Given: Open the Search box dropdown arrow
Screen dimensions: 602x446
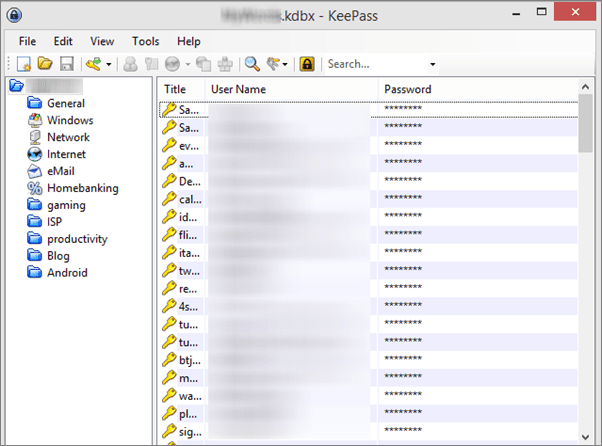Looking at the screenshot, I should (433, 64).
